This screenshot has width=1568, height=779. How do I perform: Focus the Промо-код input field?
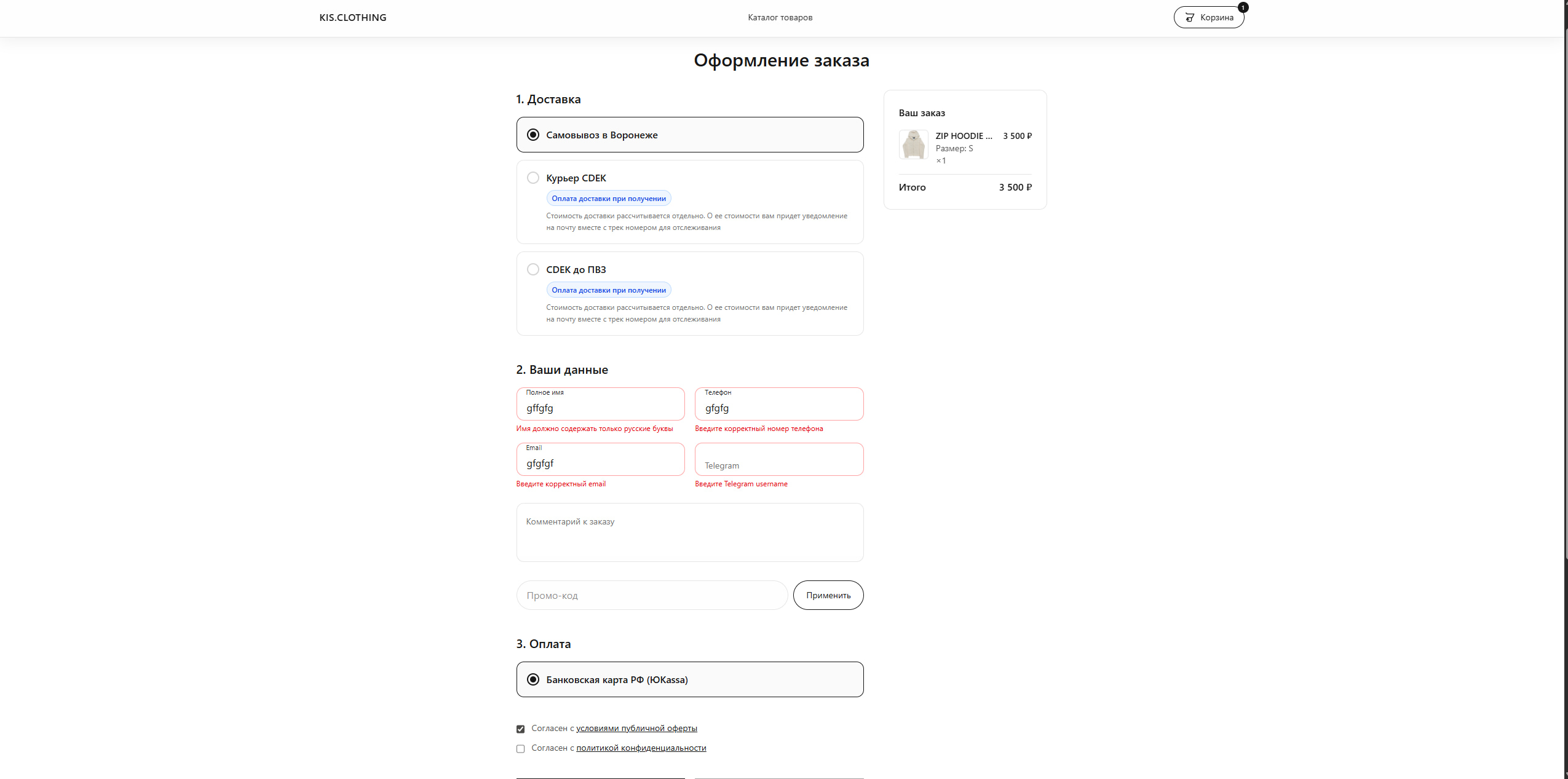[x=652, y=595]
